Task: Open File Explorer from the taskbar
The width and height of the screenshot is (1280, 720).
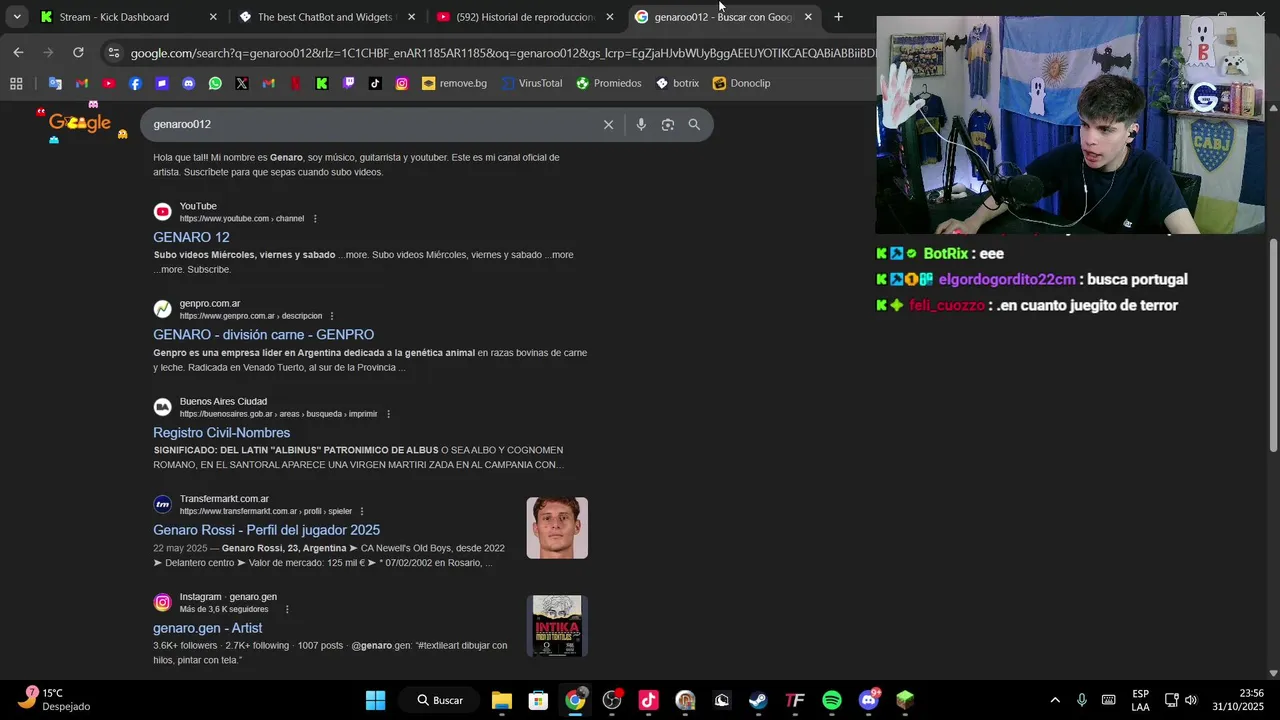Action: [x=502, y=700]
